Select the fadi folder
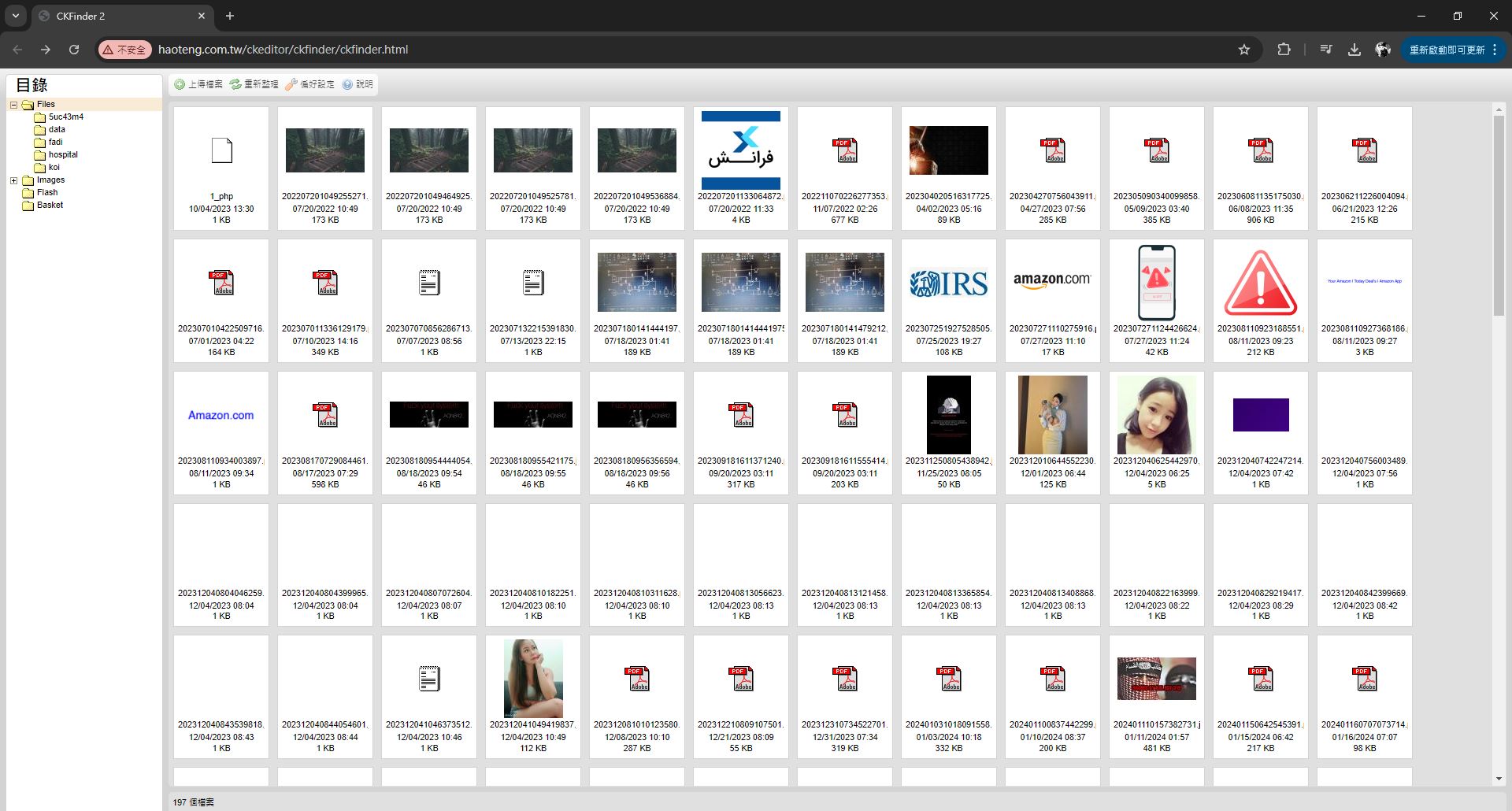1512x811 pixels. 55,142
